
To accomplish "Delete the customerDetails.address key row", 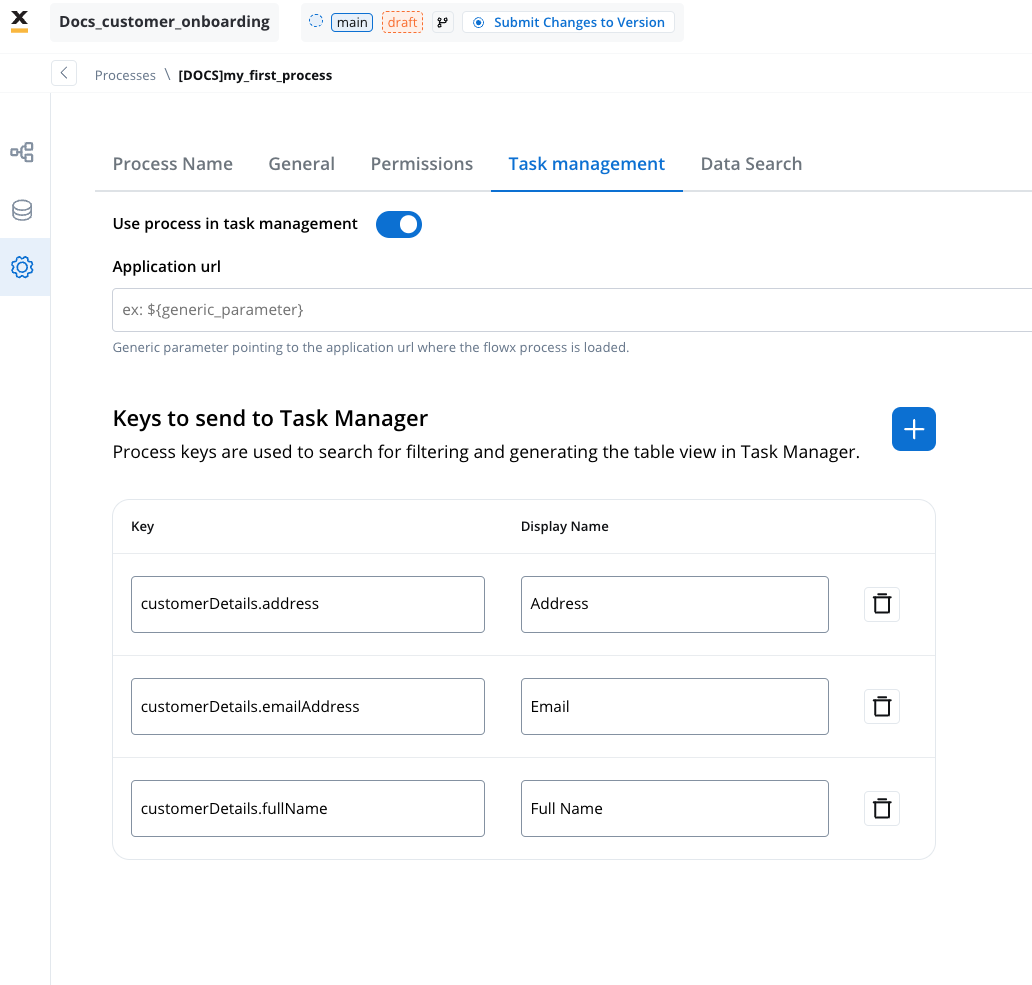I will click(x=881, y=604).
